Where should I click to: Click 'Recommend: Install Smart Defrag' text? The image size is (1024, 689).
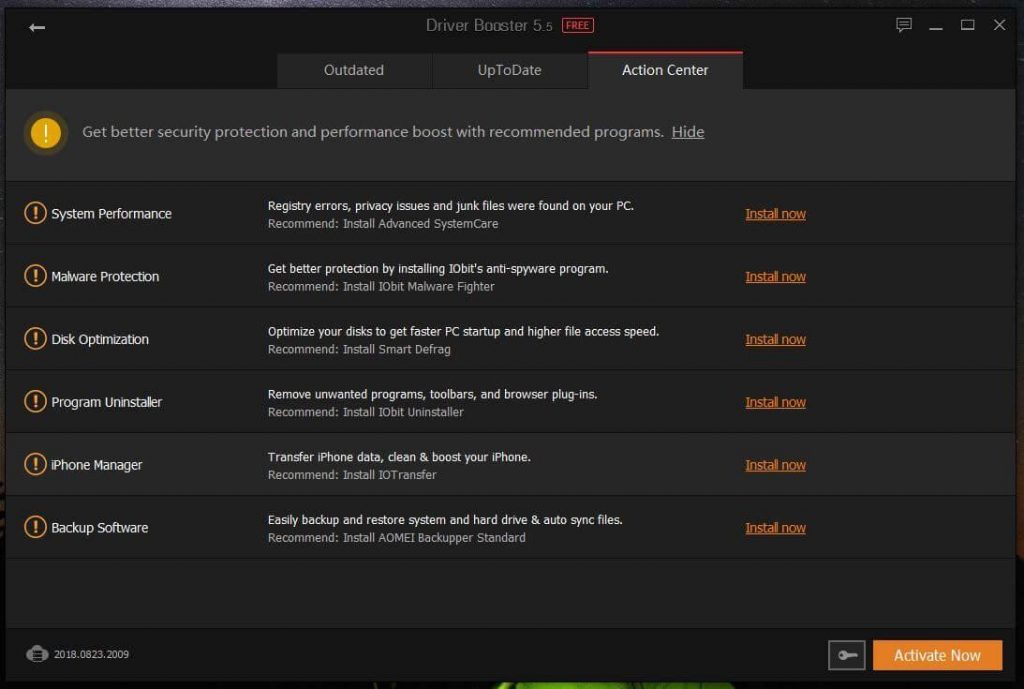pos(359,349)
